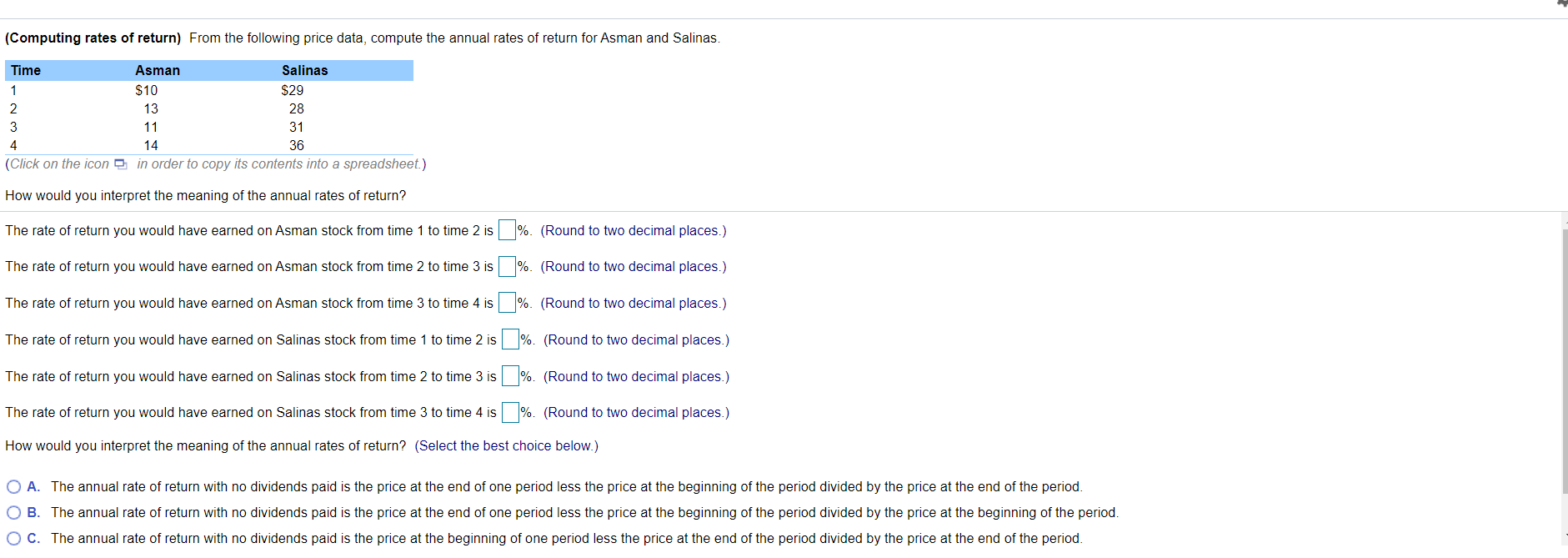This screenshot has width=1568, height=558.
Task: Click the $29 price cell for Salinas
Action: 293,90
